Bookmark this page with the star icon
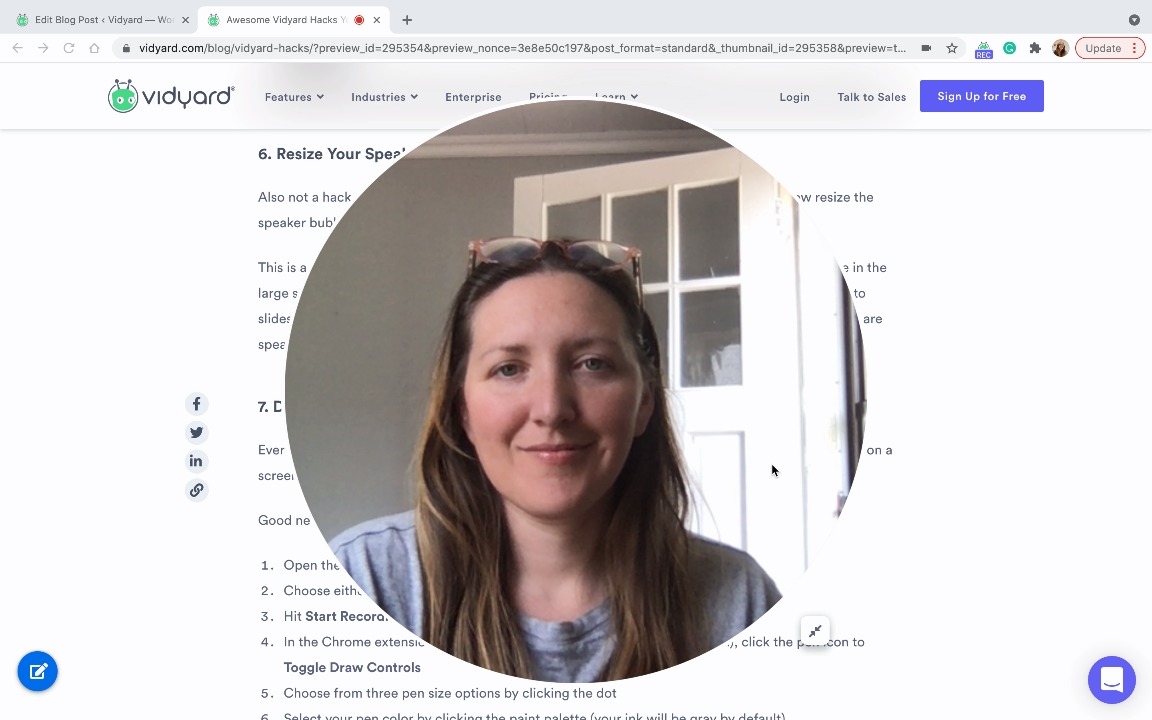1152x720 pixels. 951,48
